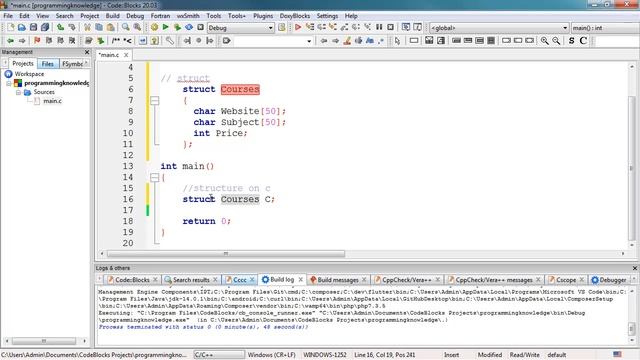
Task: Open the Debug menu
Action: 135,16
